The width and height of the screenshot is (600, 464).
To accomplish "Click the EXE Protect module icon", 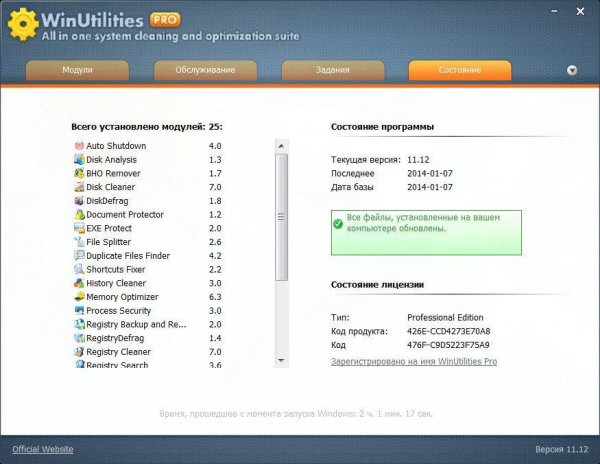I will tap(79, 228).
